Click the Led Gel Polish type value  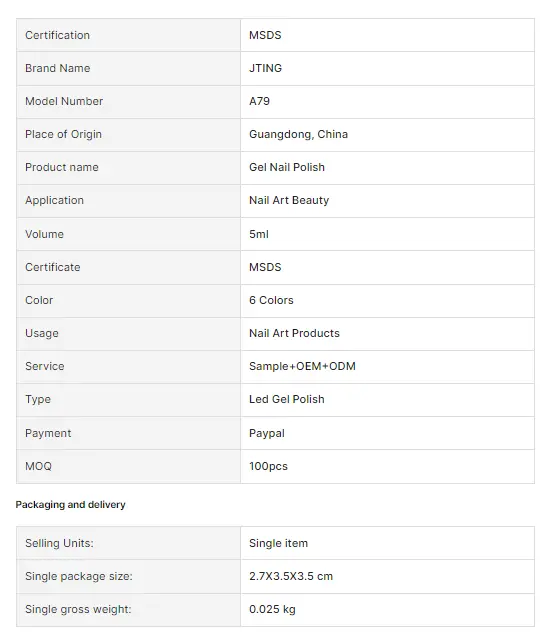click(286, 399)
